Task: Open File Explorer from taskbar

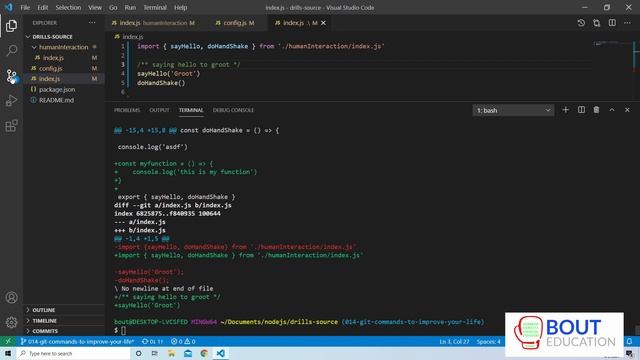Action: tap(171, 353)
